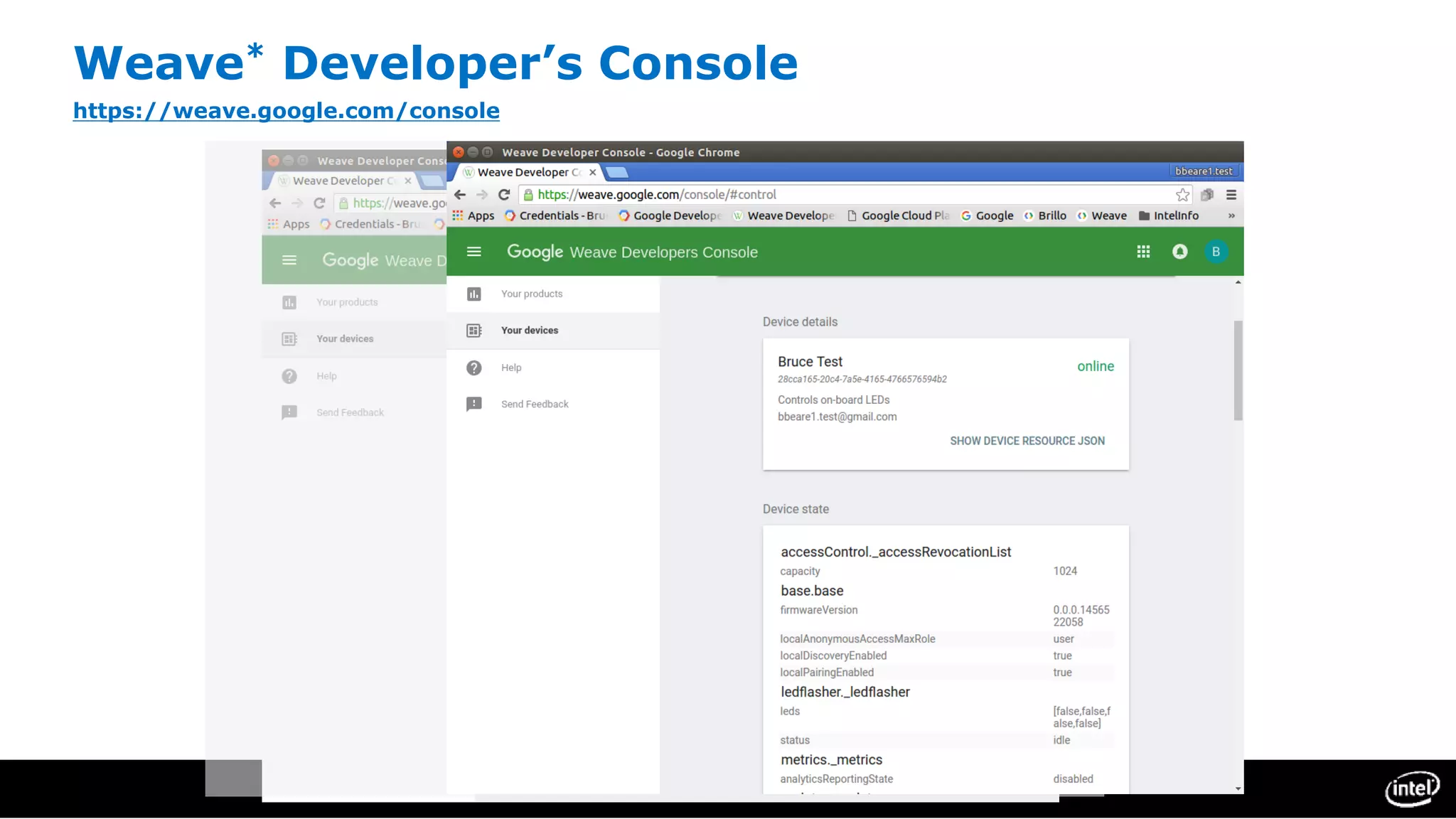Click the back arrow in the background window

(275, 203)
